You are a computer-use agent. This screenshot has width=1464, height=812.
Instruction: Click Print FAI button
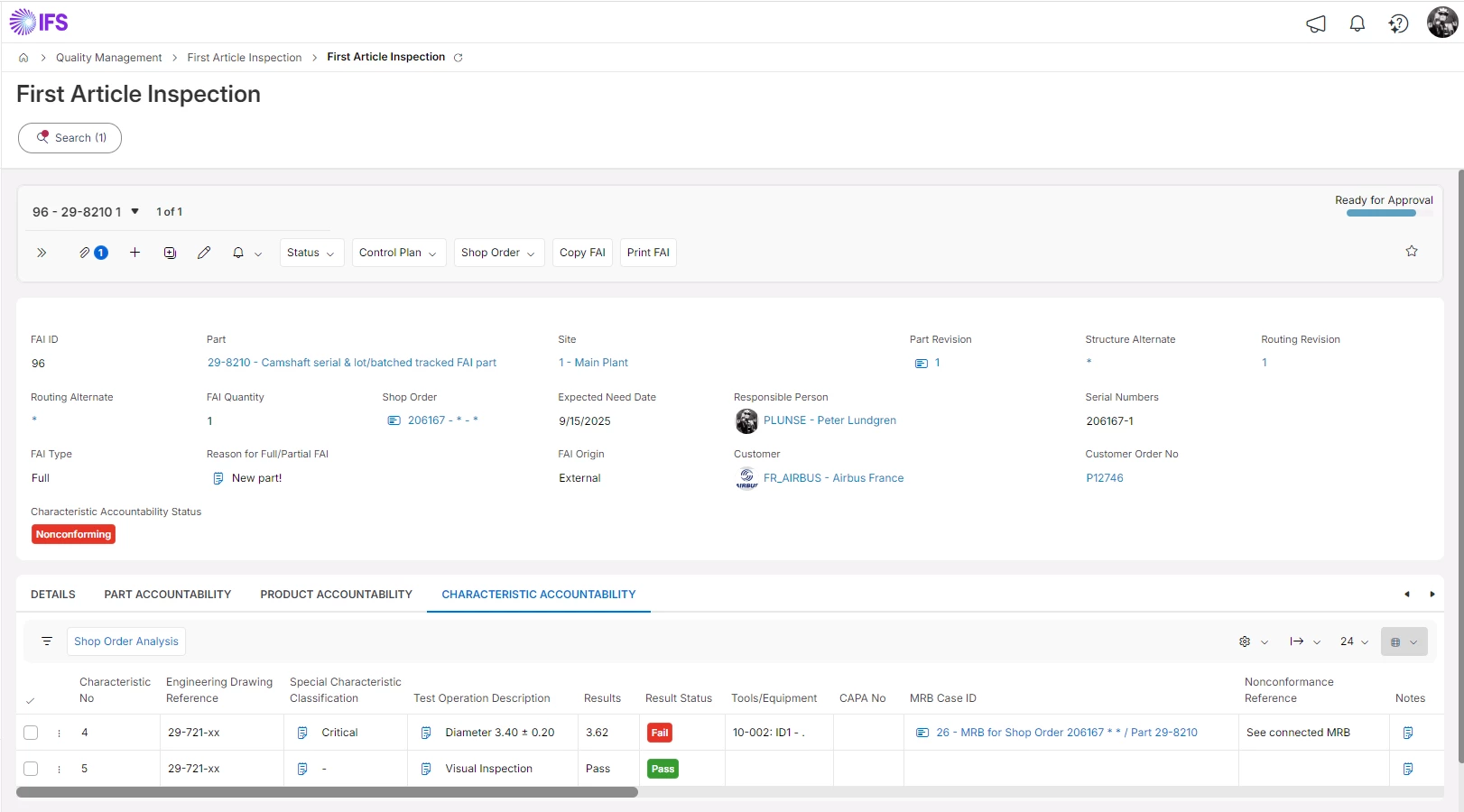(648, 253)
